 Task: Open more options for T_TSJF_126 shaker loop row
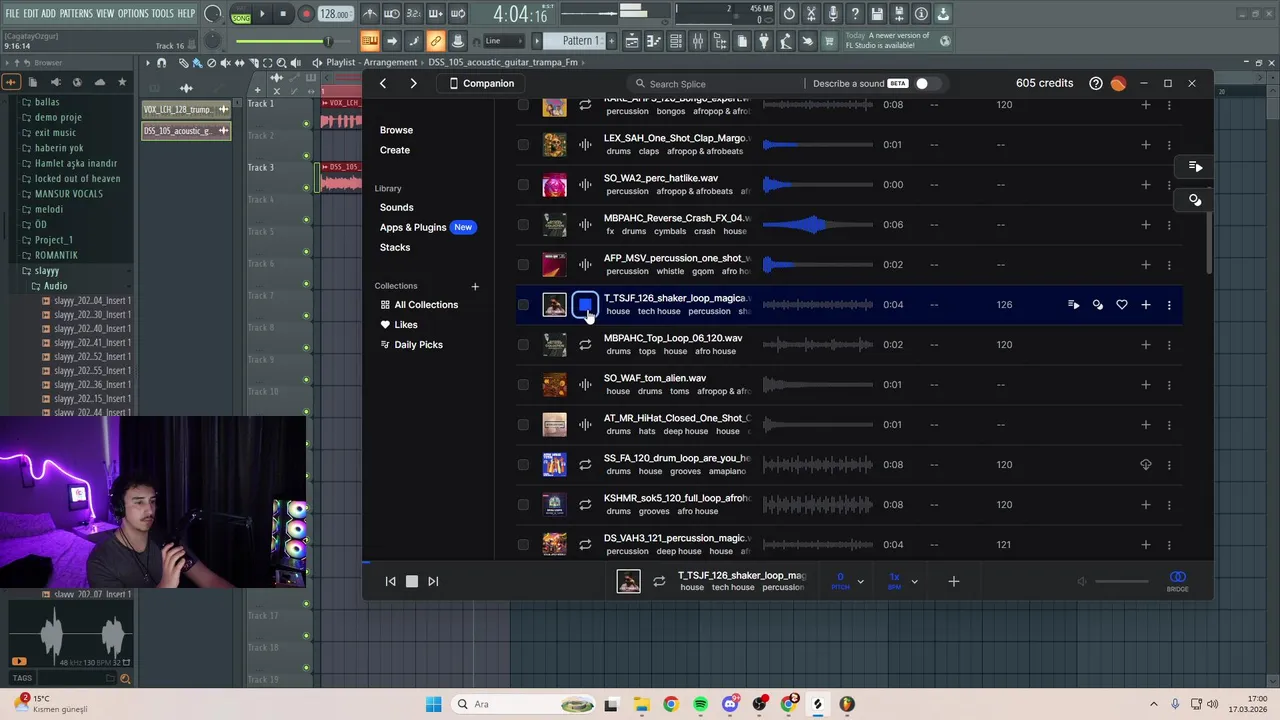tap(1169, 305)
